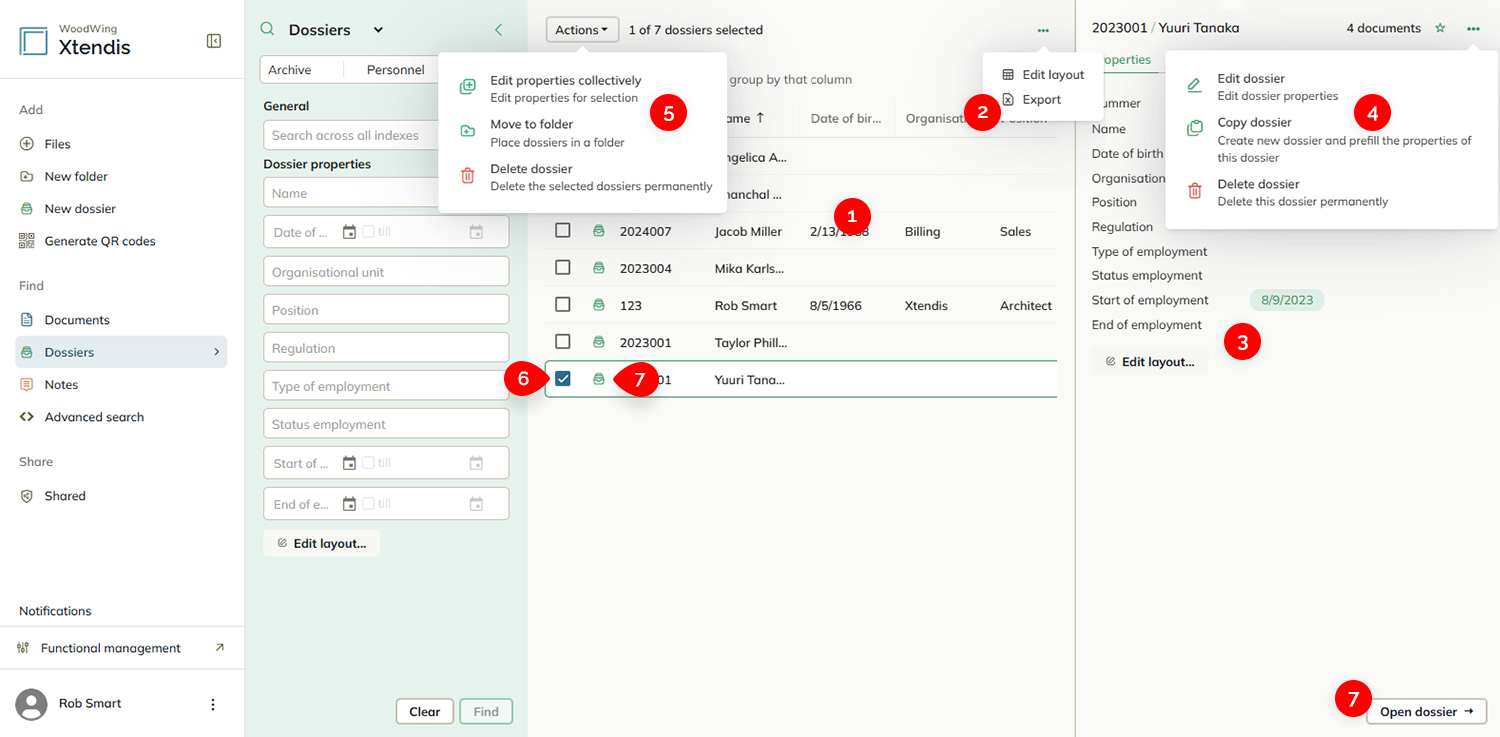
Task: Click Rob Smart's profile avatar
Action: [32, 704]
